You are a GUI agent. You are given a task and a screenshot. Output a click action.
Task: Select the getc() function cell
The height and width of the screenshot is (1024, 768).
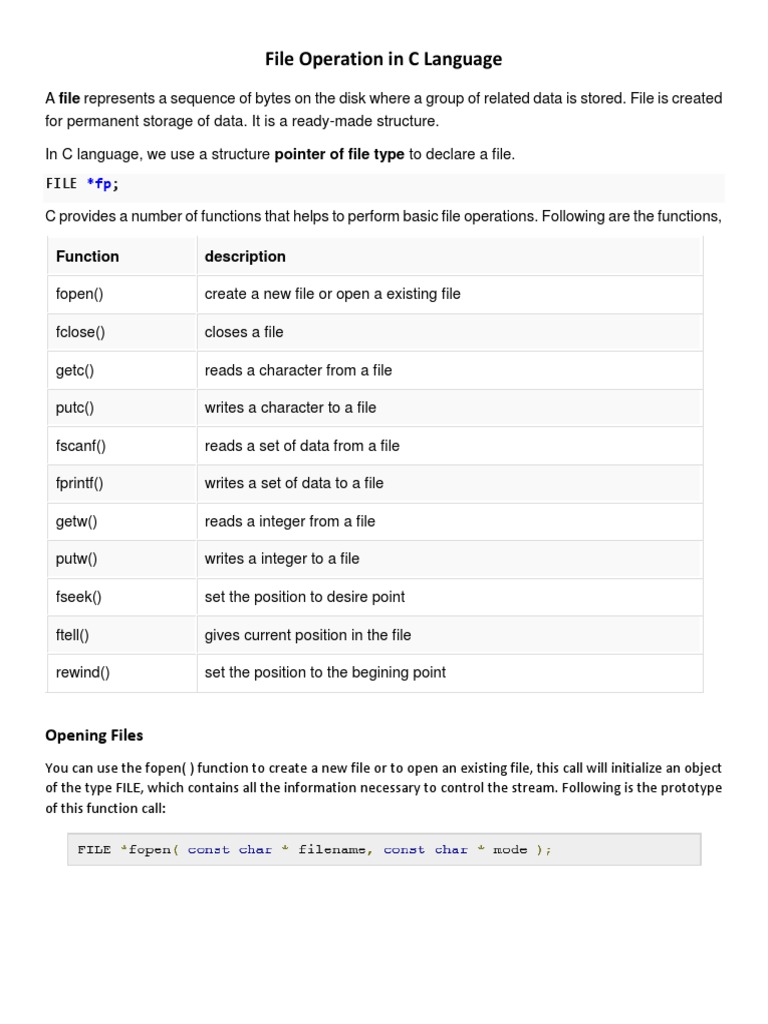coord(75,370)
